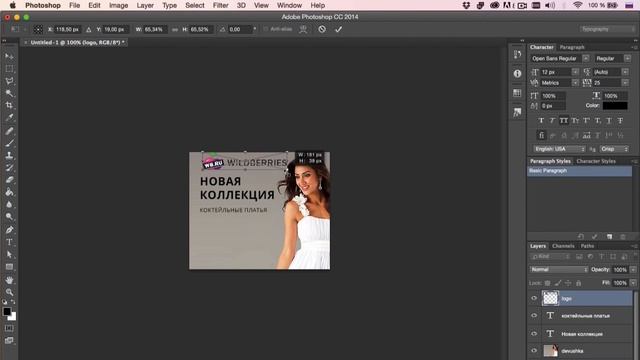Select the Crop tool
This screenshot has width=640, height=360.
[9, 105]
